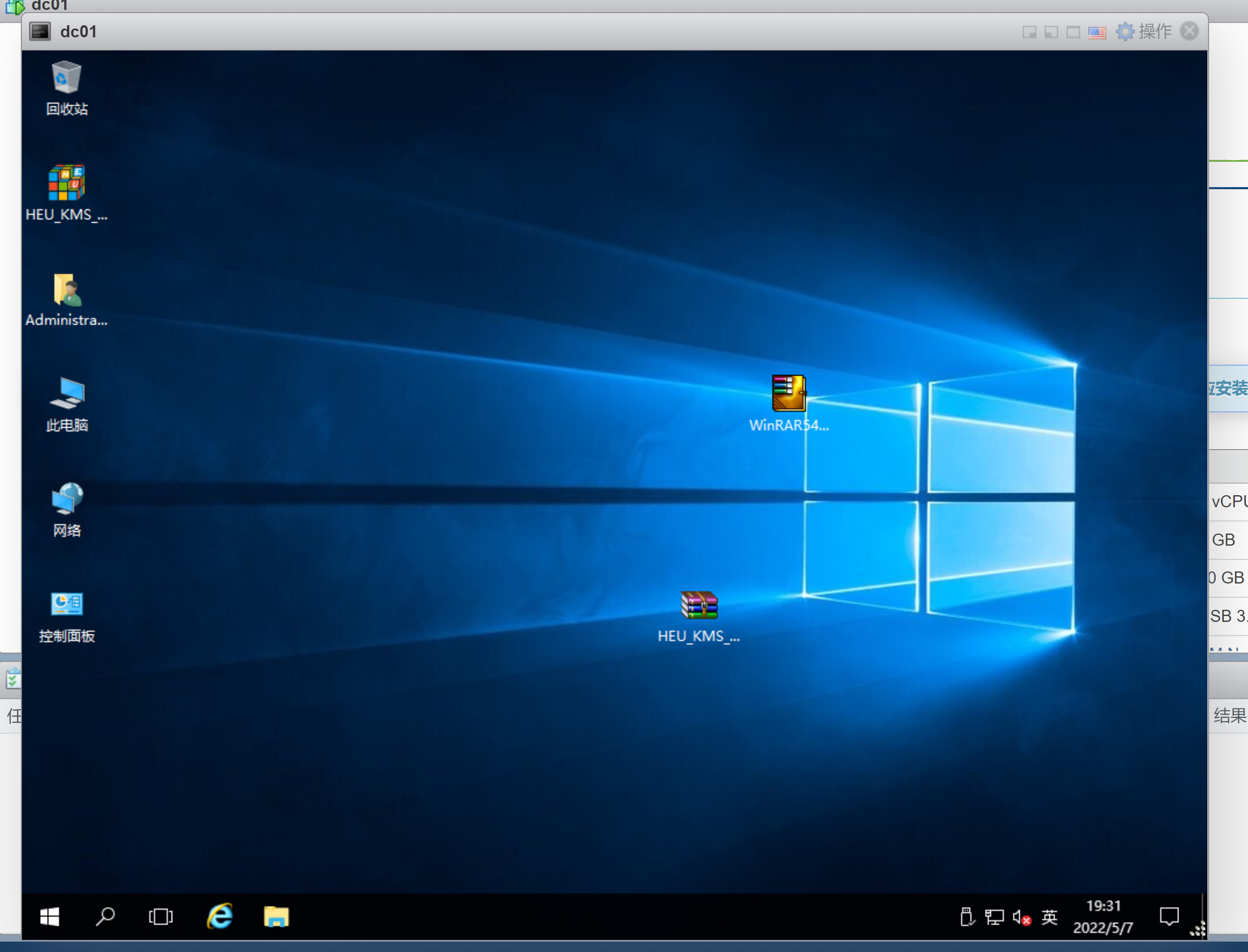The image size is (1248, 952).
Task: Select the WinRAR54 installer icon
Action: pyautogui.click(x=788, y=393)
